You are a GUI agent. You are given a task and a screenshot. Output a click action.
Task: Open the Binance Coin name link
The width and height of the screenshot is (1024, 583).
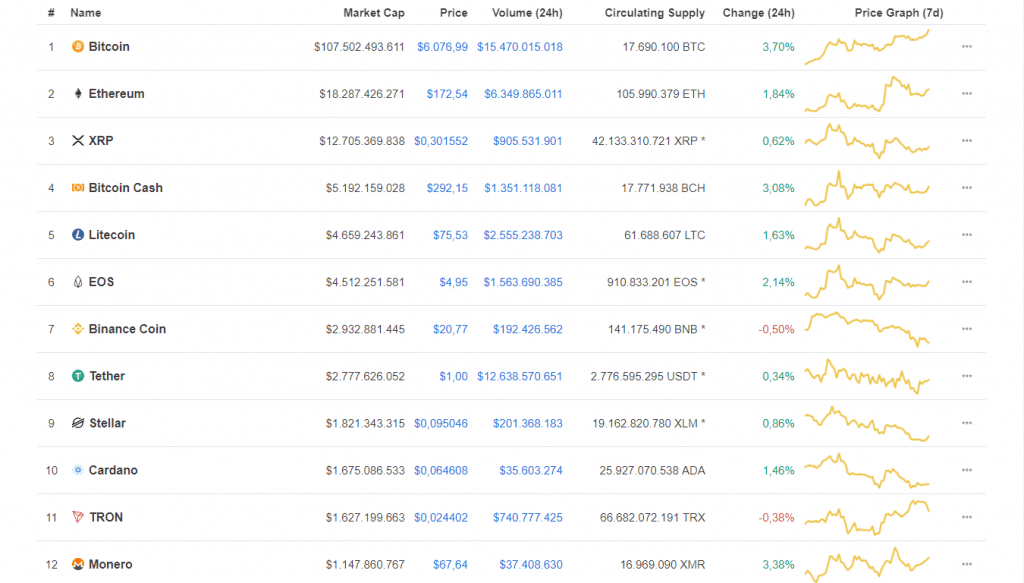(127, 328)
